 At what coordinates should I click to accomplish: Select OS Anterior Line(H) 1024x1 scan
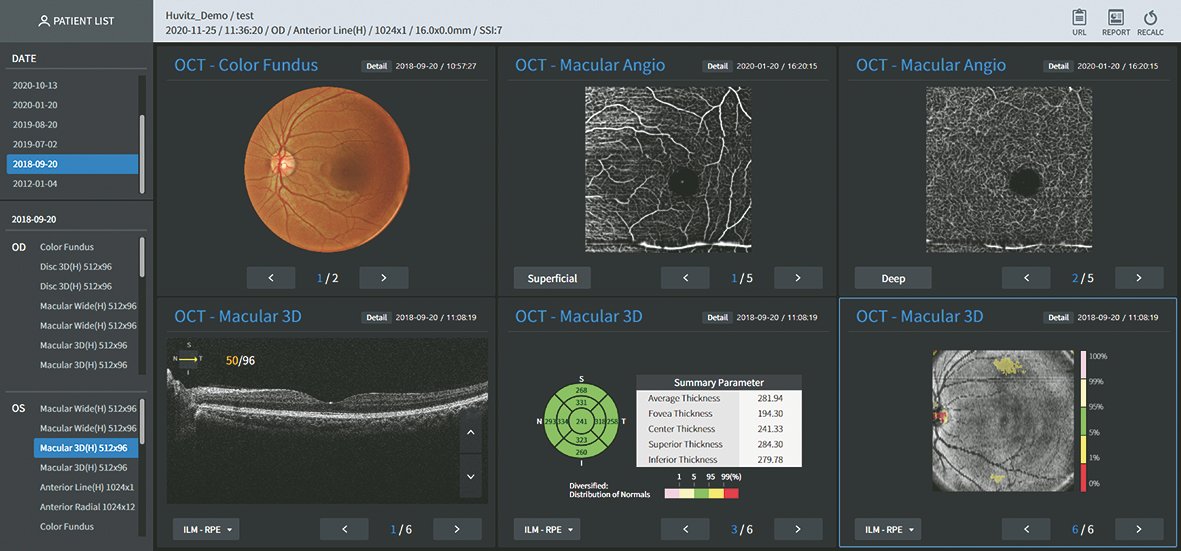pos(86,487)
